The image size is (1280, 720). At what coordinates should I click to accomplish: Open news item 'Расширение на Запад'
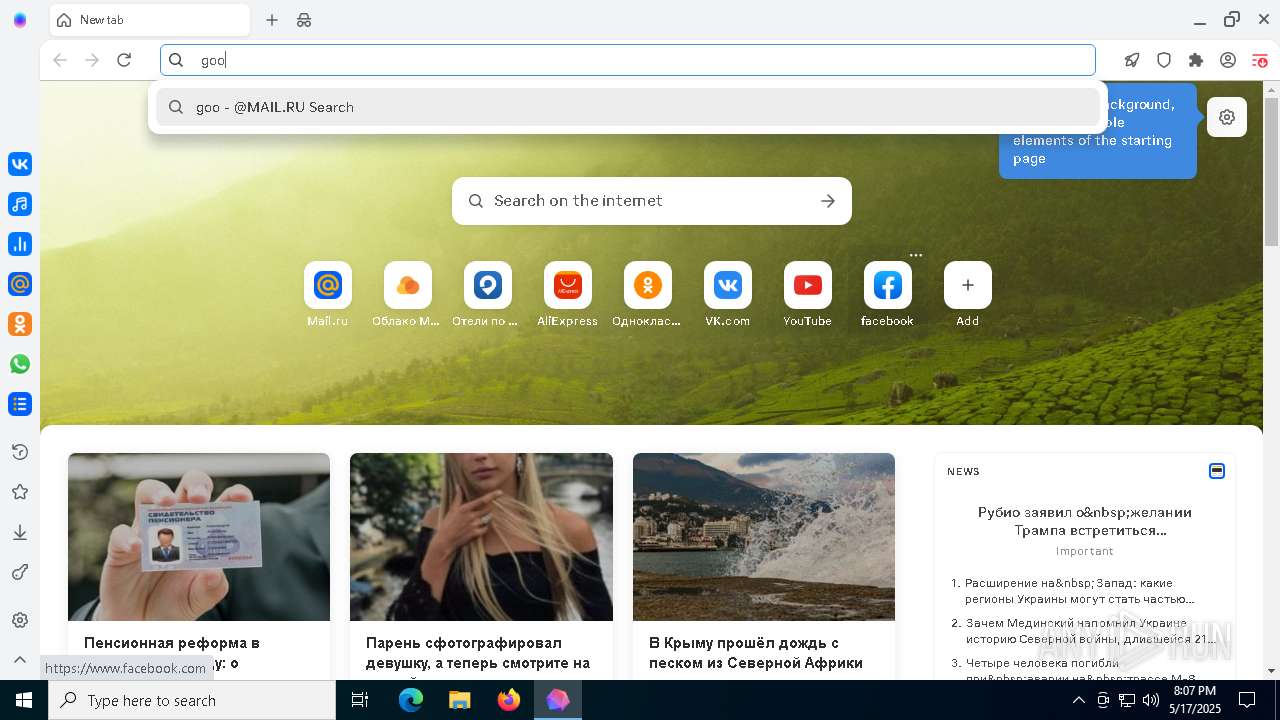click(1080, 591)
